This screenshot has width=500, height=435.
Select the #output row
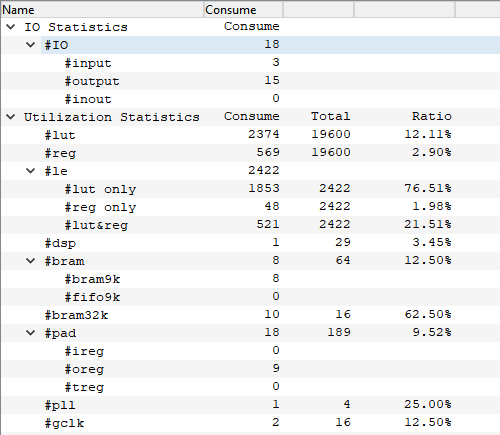[250, 81]
